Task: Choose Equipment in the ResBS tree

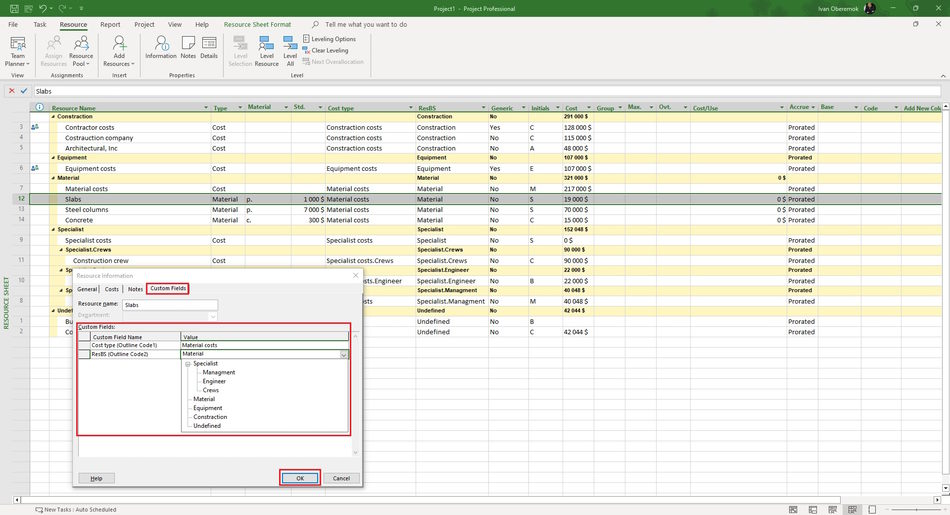Action: pos(208,408)
